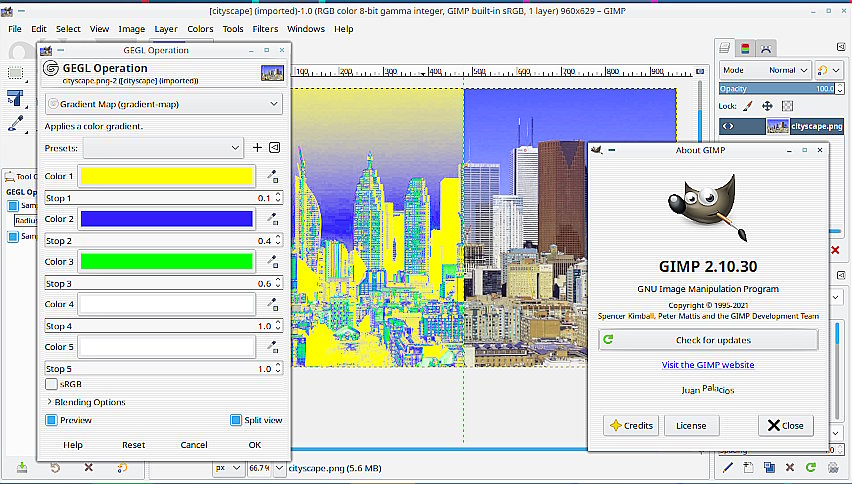The height and width of the screenshot is (484, 852).
Task: Save current settings as a named preset
Action: pyautogui.click(x=257, y=148)
